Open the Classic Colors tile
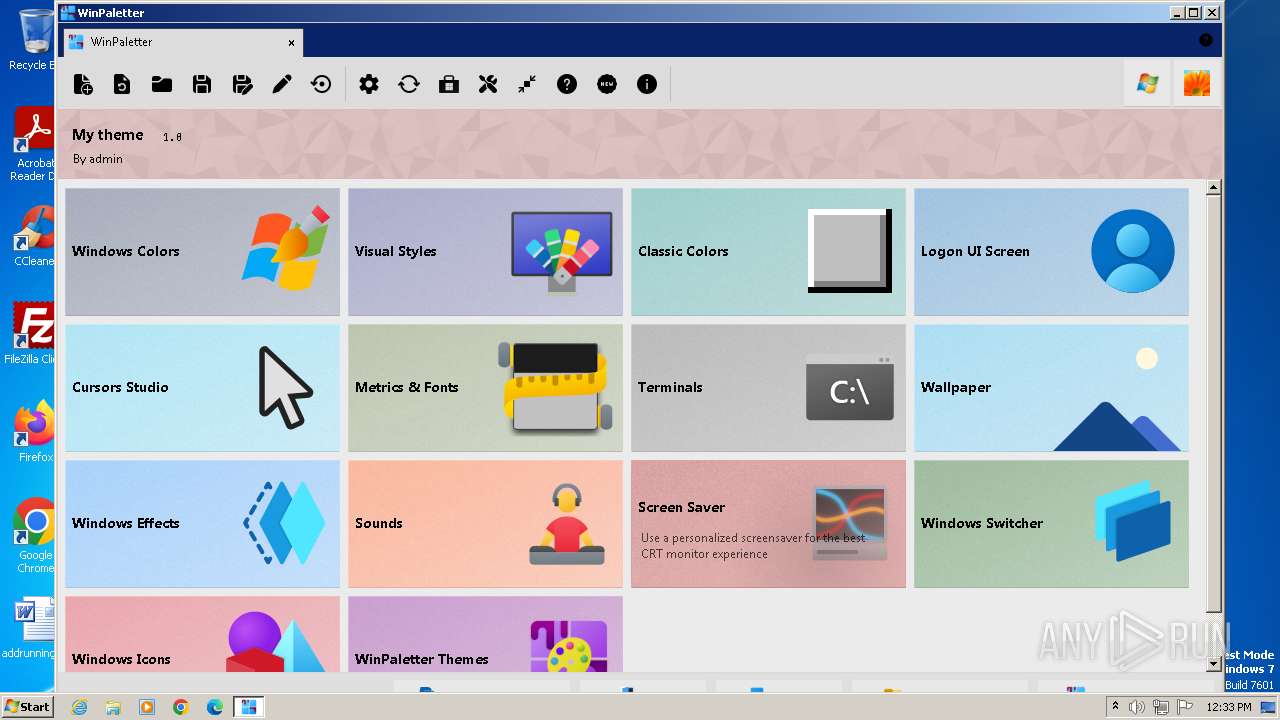The height and width of the screenshot is (720, 1280). click(x=769, y=252)
